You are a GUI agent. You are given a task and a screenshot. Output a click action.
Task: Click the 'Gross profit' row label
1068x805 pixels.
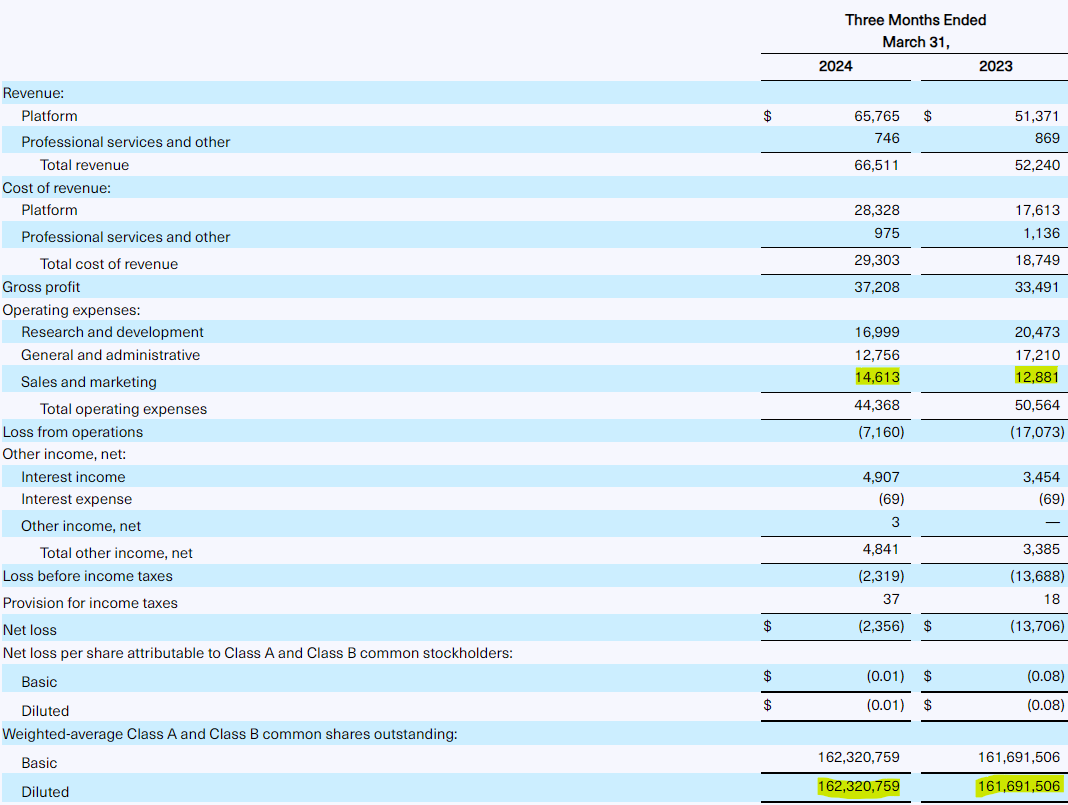point(41,287)
